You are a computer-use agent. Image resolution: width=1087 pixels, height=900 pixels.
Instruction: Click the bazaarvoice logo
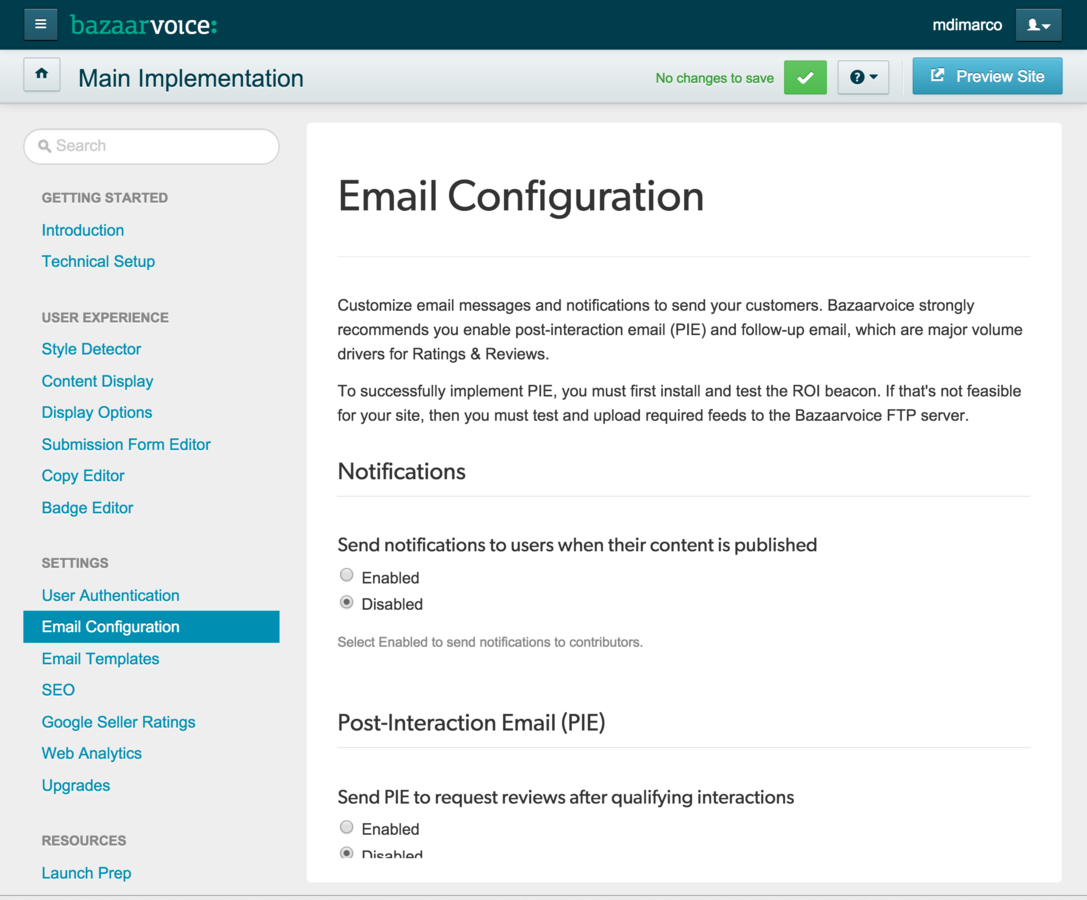(x=144, y=26)
